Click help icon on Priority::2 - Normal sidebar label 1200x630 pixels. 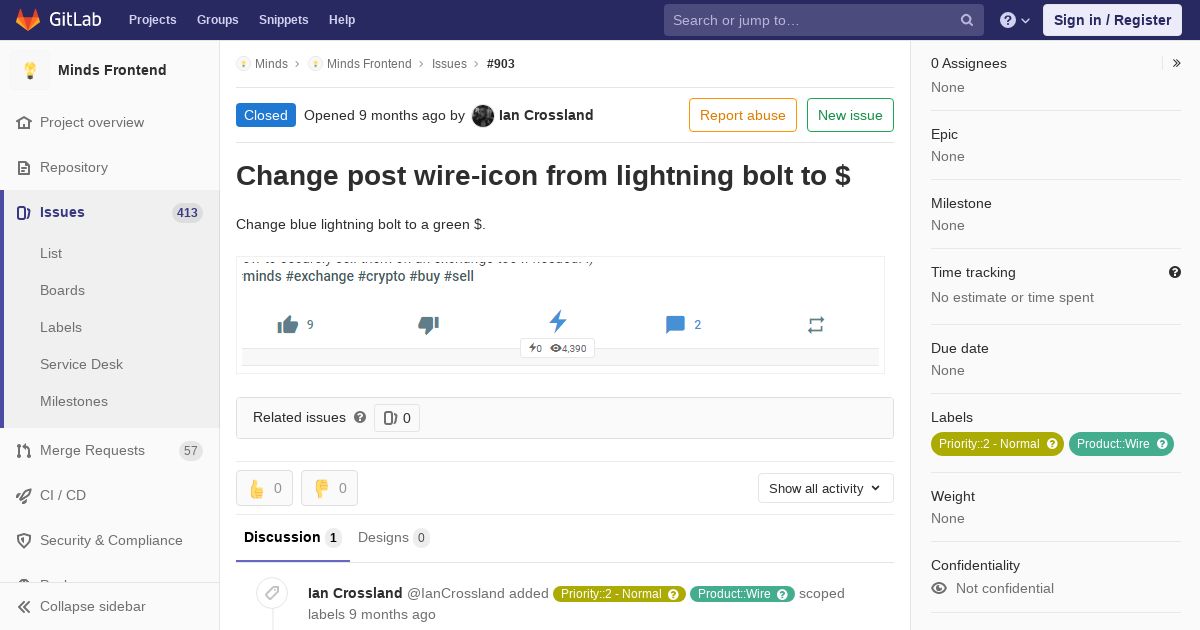(1052, 444)
